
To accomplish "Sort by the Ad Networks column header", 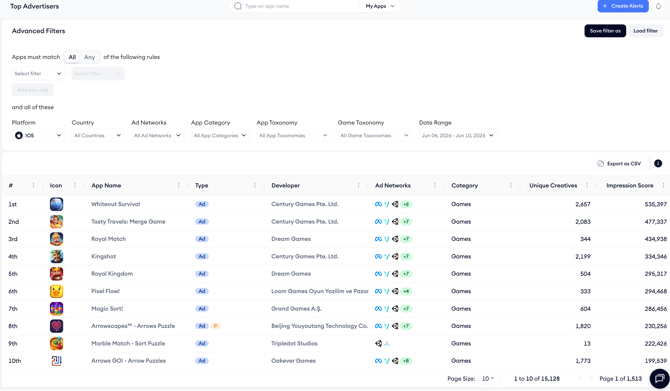I will [393, 185].
